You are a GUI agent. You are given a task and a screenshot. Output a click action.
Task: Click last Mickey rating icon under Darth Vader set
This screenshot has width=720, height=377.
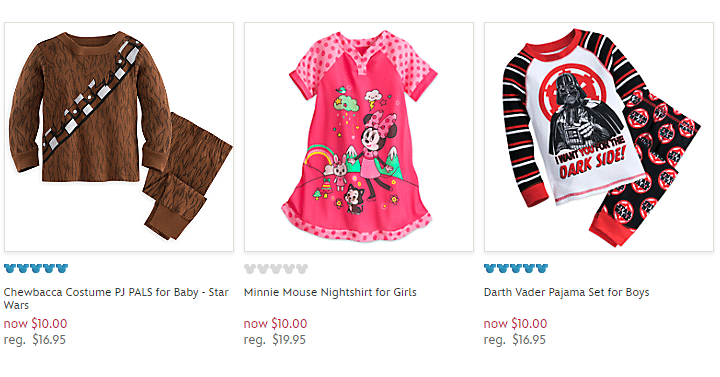pos(542,268)
